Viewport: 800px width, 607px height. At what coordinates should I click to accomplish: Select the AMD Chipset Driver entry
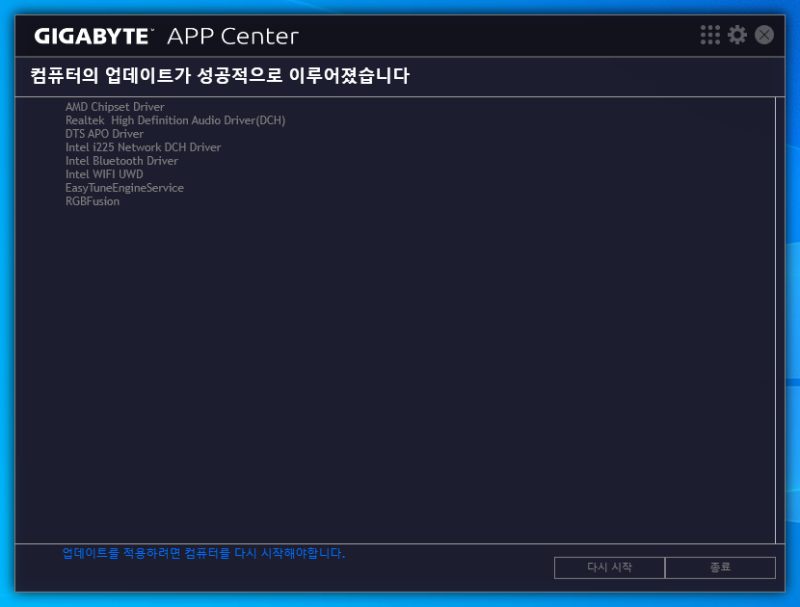pos(114,106)
